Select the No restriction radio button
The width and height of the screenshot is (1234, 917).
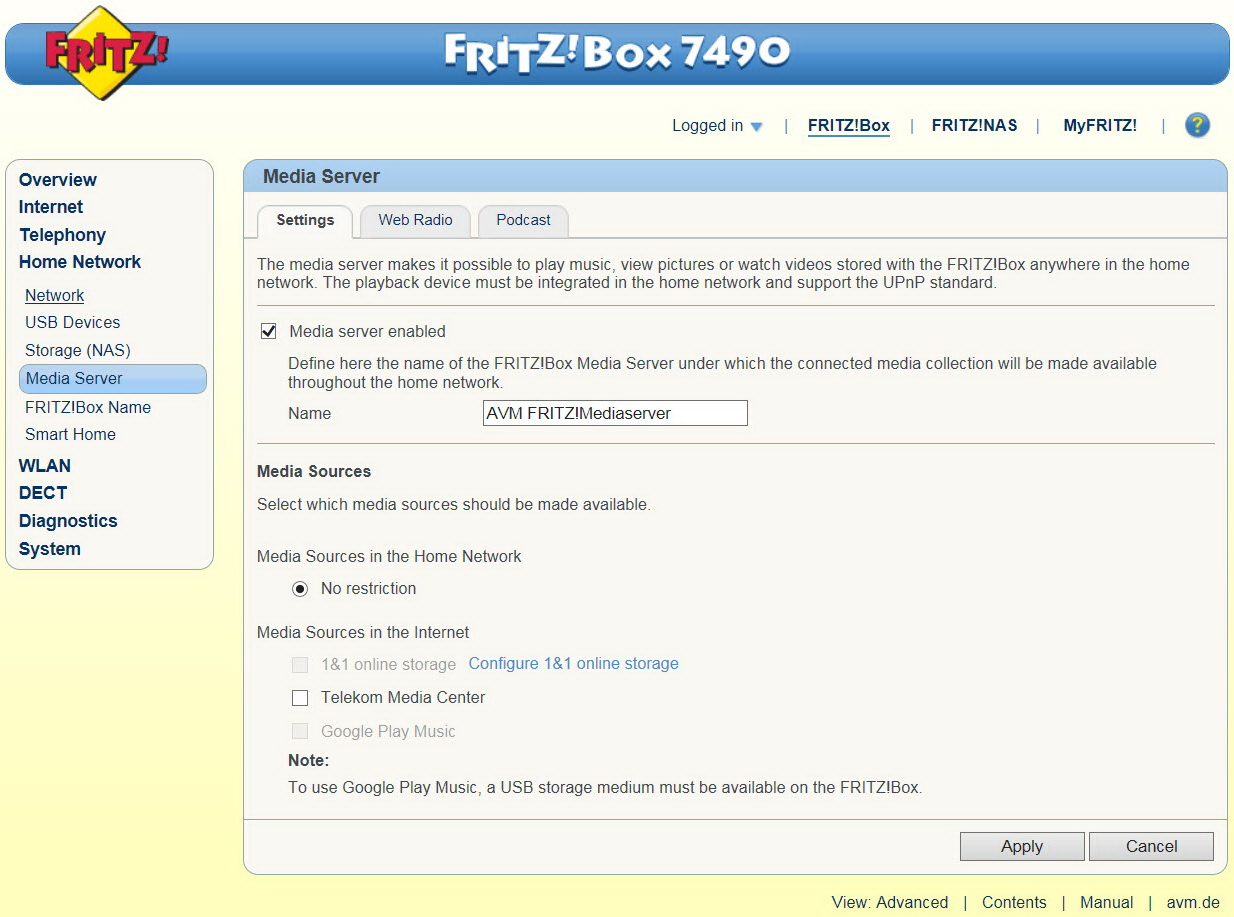tap(300, 589)
